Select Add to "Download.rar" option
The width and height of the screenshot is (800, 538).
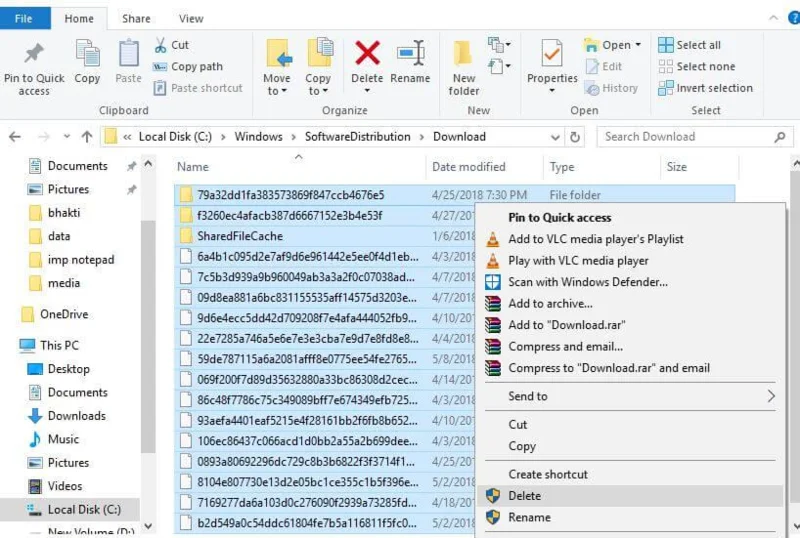pos(630,325)
